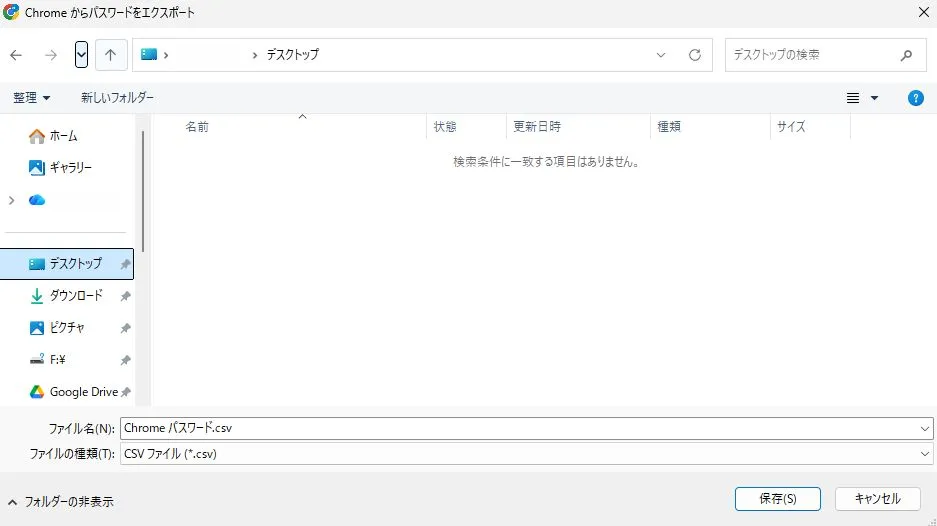
Task: Open ホーム in the sidebar
Action: point(63,136)
